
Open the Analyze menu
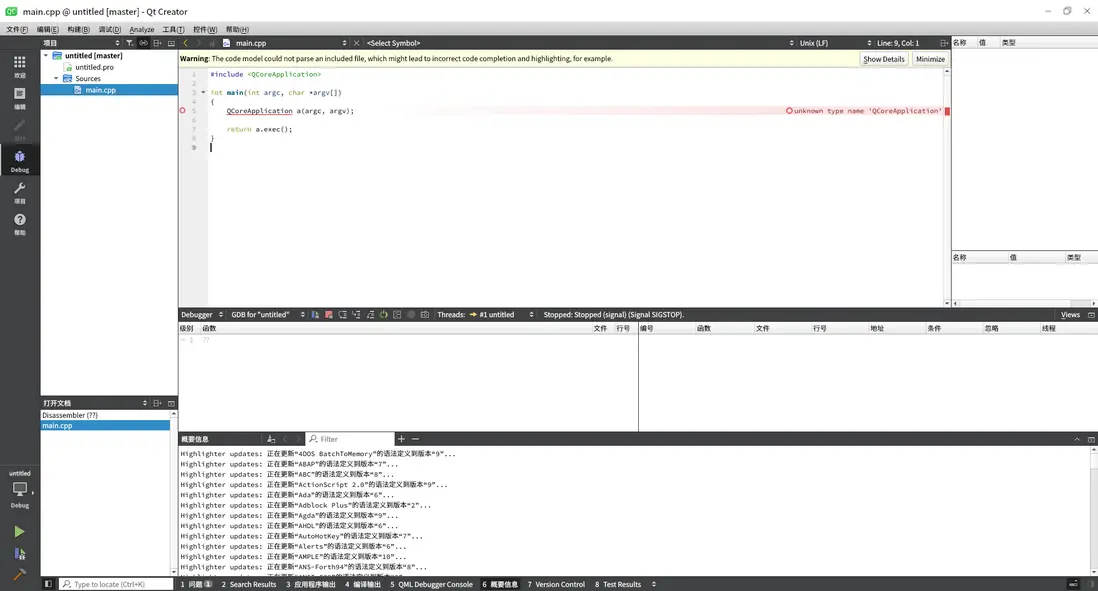click(x=141, y=29)
